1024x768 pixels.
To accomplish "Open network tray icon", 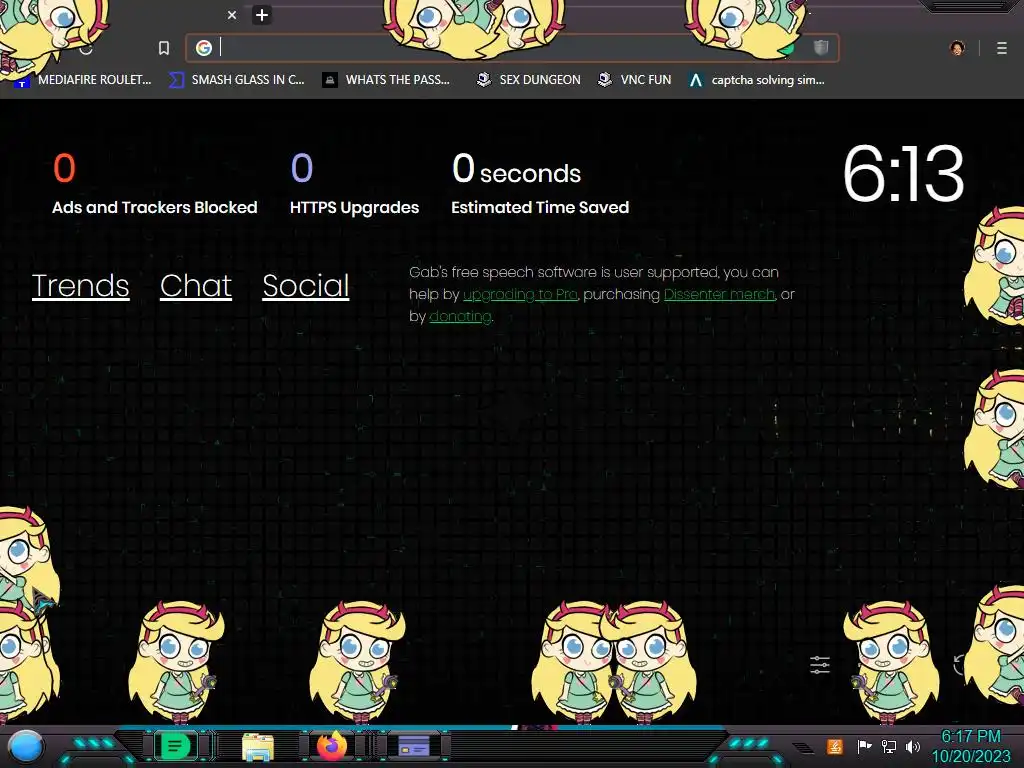I will (888, 746).
